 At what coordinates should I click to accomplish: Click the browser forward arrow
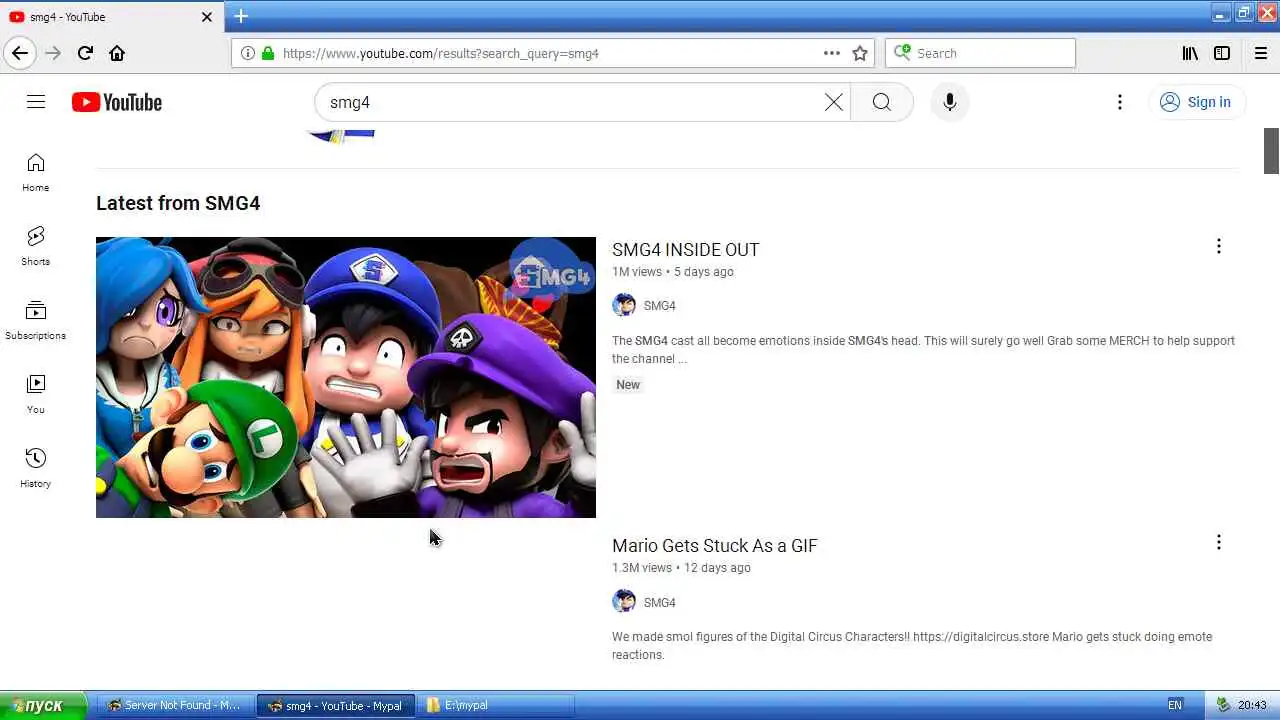point(54,53)
